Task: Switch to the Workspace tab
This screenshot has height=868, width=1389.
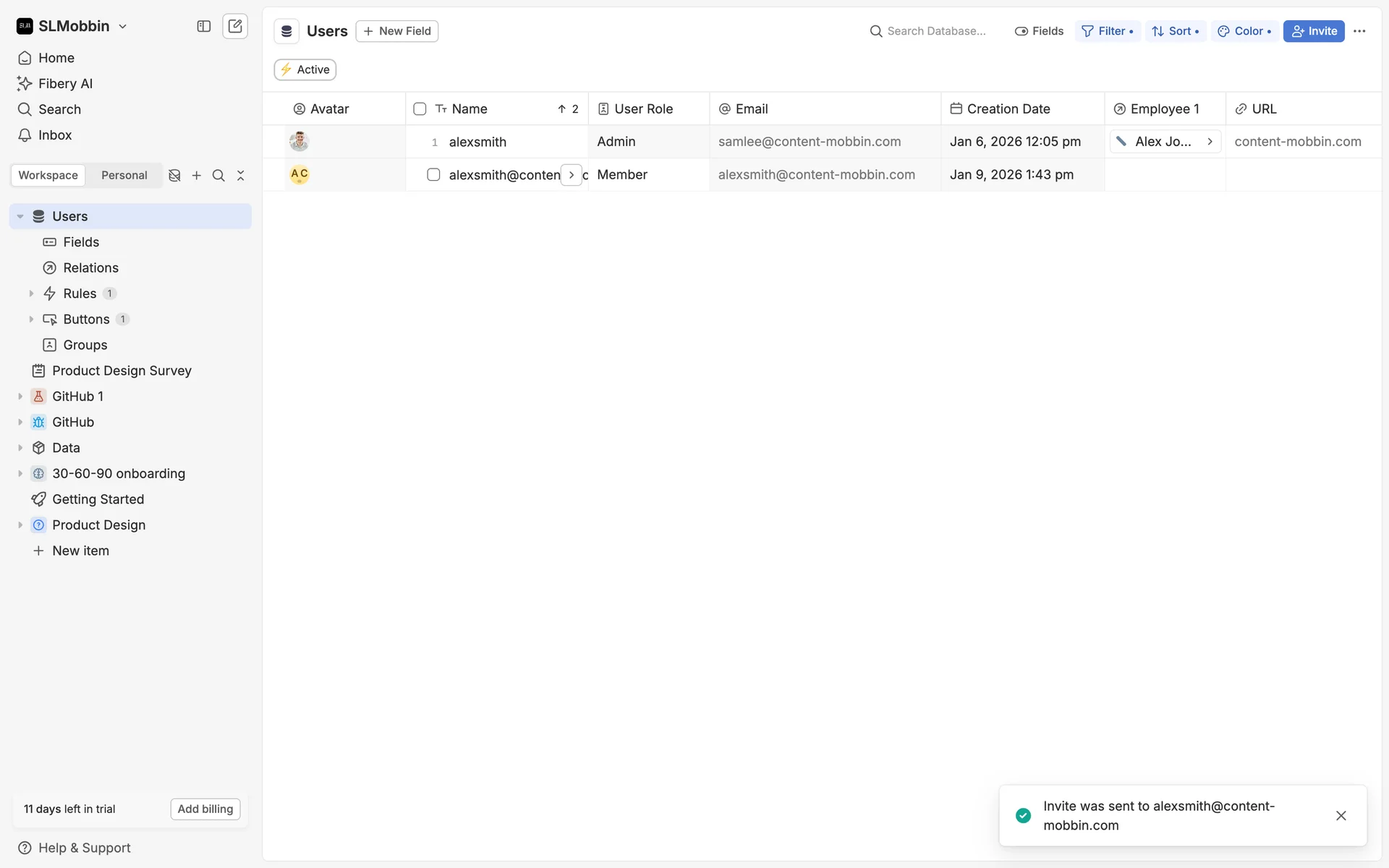Action: [48, 175]
